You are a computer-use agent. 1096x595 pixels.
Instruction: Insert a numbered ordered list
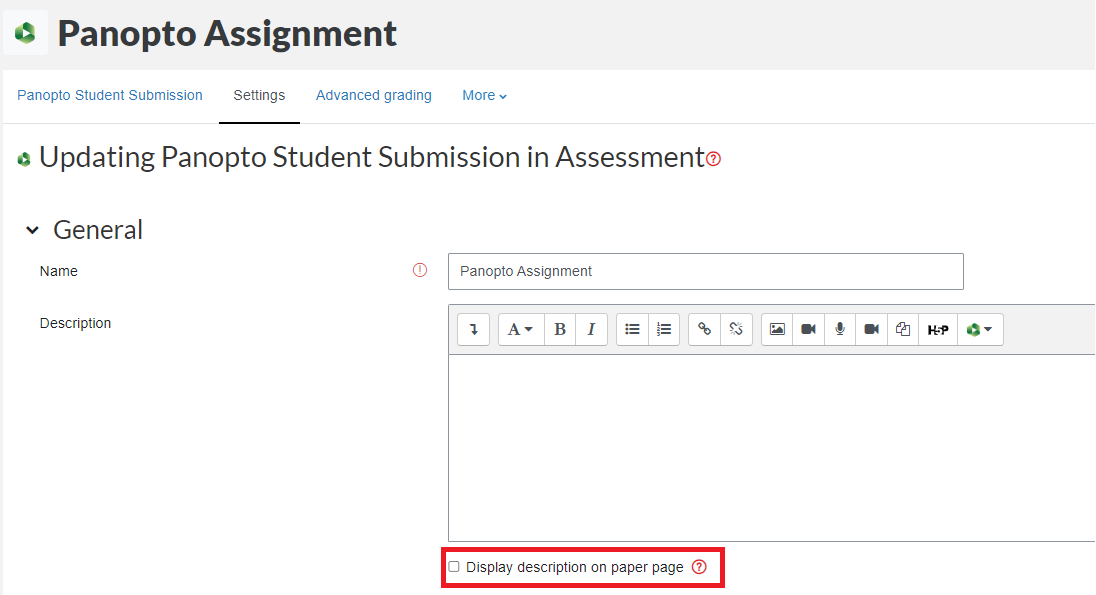coord(664,329)
